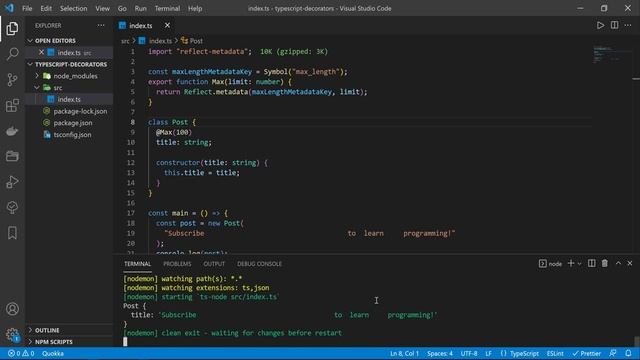The height and width of the screenshot is (360, 640).
Task: Switch to the Output panel tab
Action: pyautogui.click(x=214, y=264)
